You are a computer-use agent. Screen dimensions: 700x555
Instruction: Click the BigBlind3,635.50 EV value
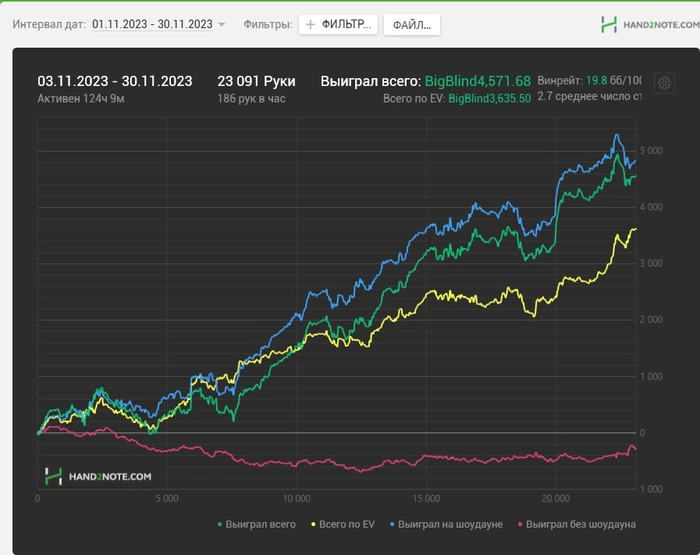point(490,99)
